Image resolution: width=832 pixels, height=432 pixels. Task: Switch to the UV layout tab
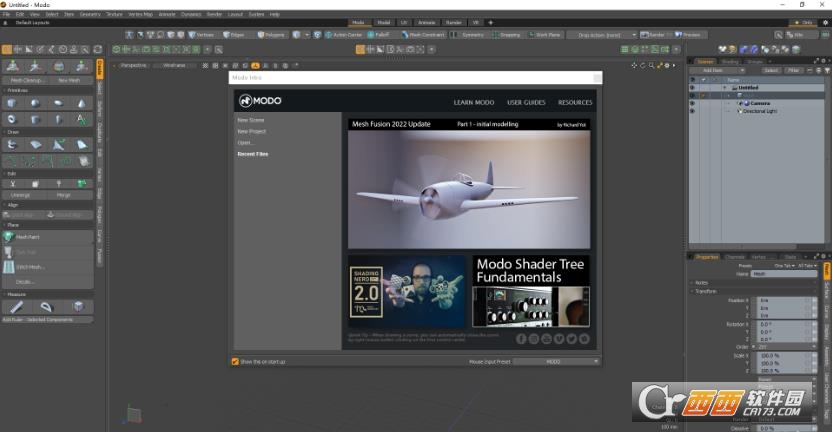point(404,23)
